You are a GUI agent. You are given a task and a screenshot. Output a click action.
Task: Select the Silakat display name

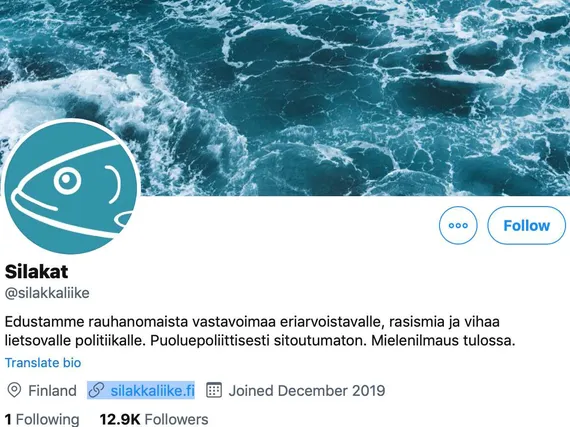click(x=36, y=271)
